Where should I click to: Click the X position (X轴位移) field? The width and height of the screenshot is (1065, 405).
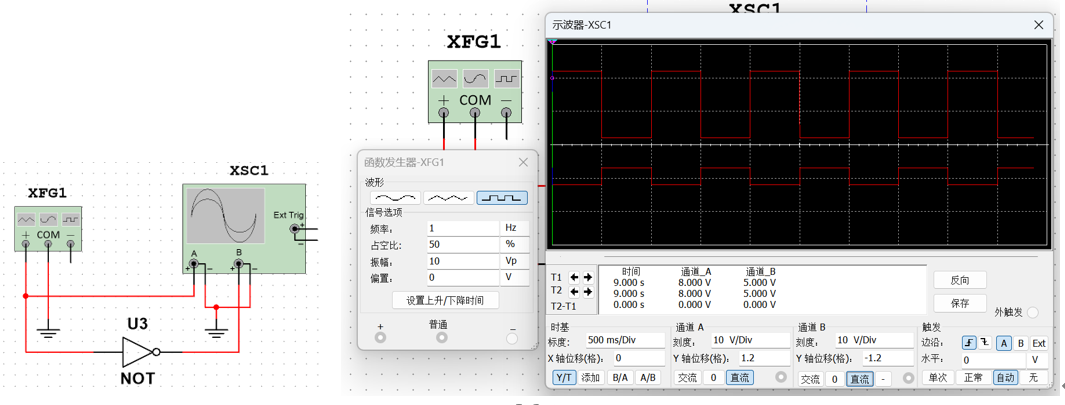coord(638,358)
